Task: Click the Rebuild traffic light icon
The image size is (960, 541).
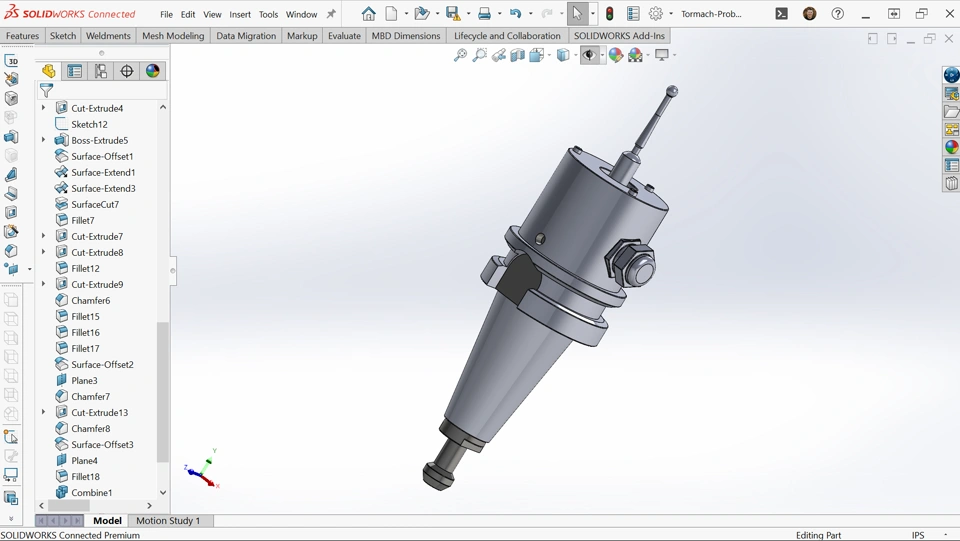Action: 610,14
